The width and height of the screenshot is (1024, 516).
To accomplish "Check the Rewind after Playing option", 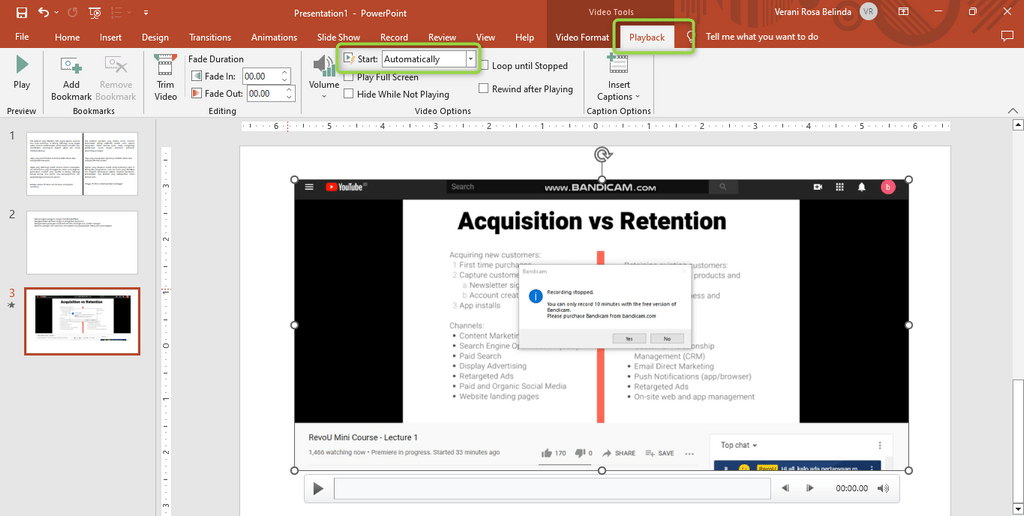I will [x=485, y=89].
